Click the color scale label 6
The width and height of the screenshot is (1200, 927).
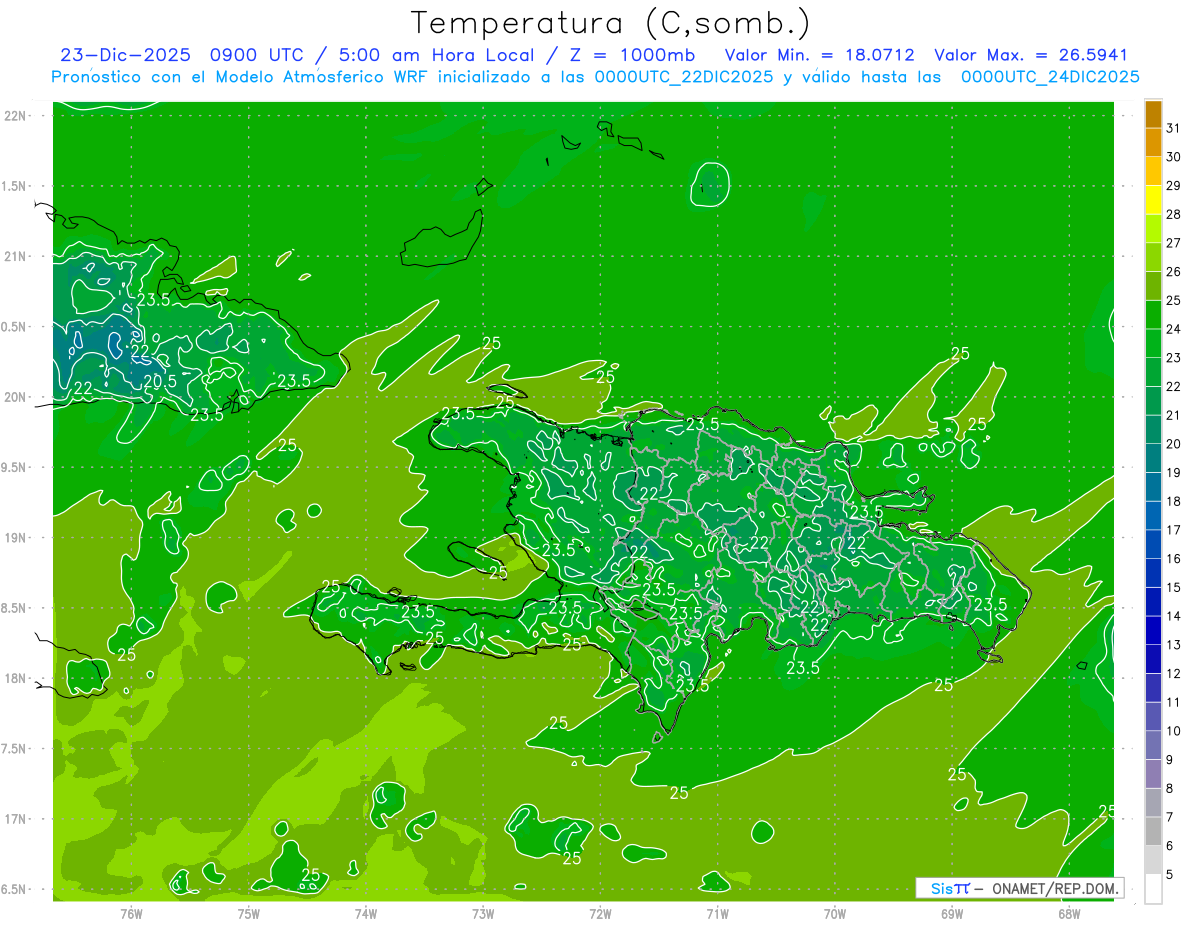(x=1169, y=846)
